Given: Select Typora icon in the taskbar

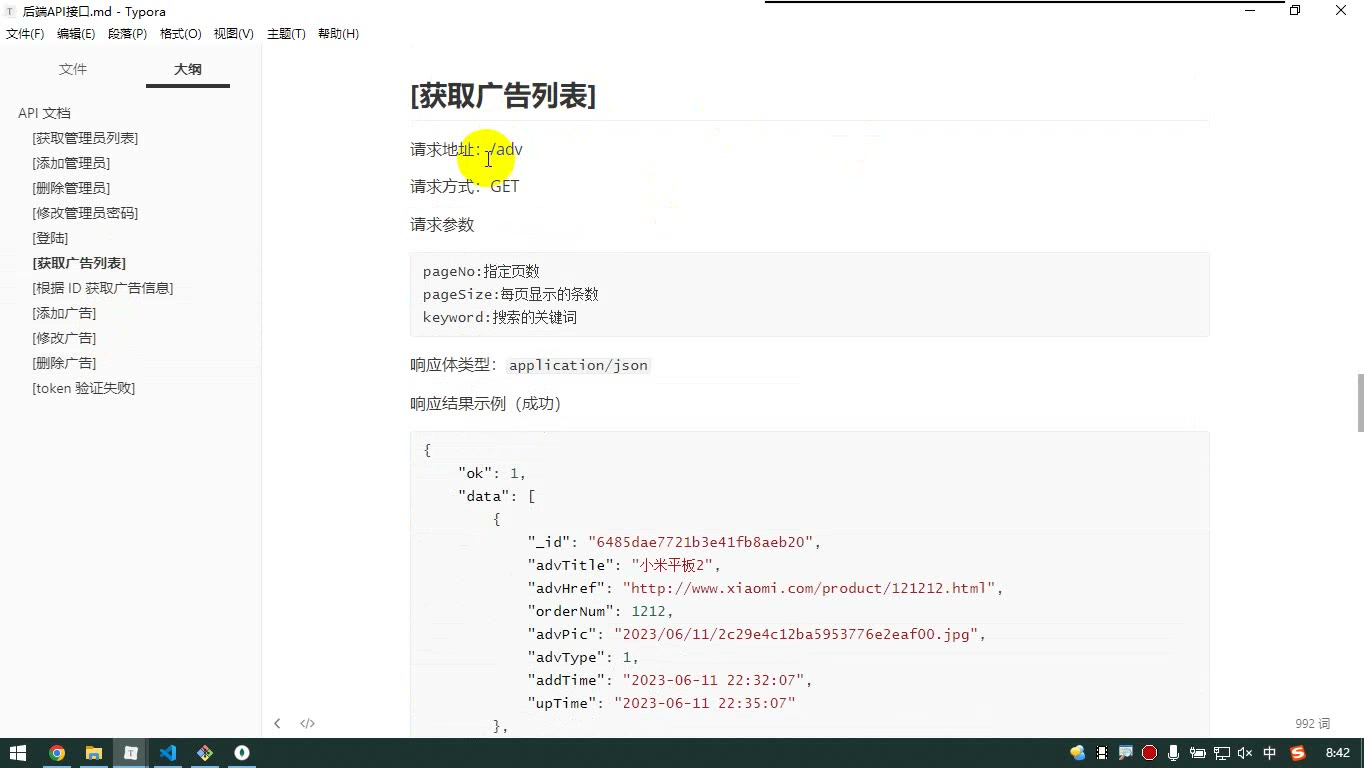Looking at the screenshot, I should [131, 753].
